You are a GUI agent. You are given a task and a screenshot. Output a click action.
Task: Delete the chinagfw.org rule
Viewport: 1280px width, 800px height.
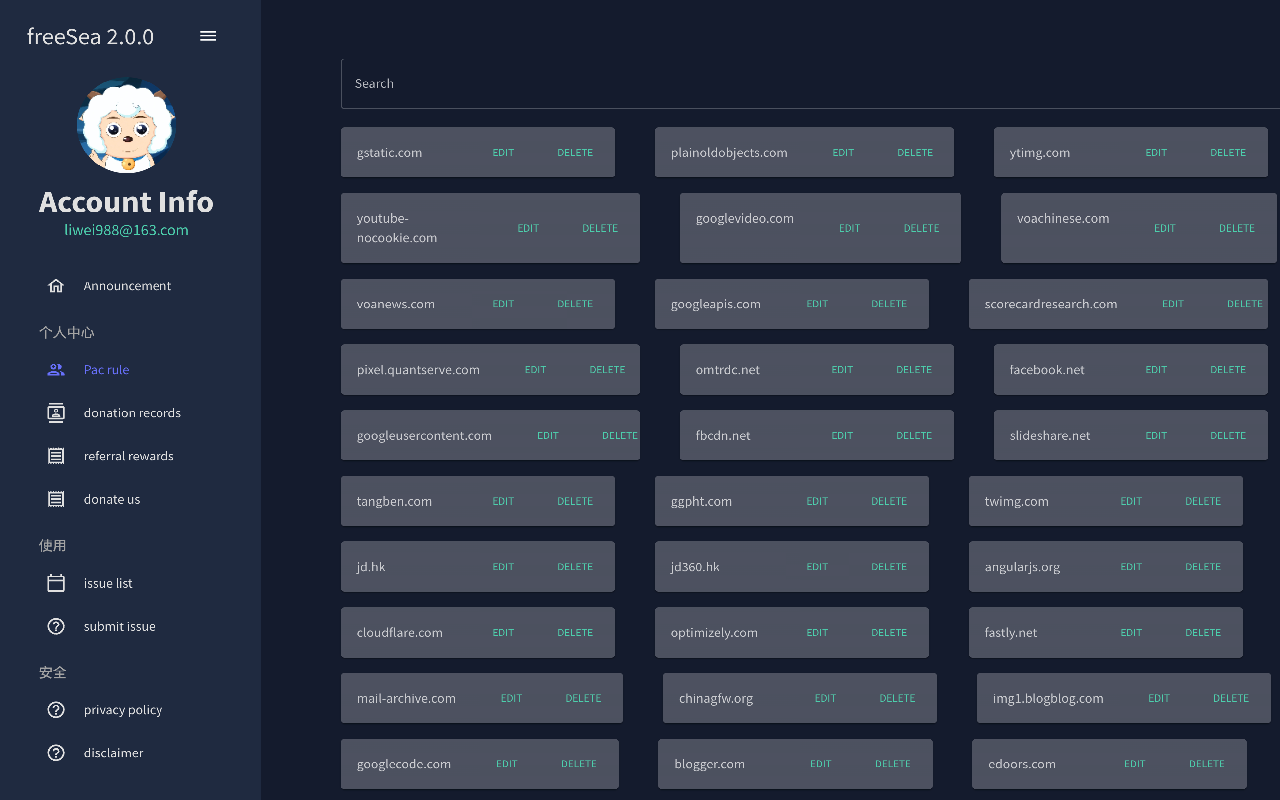[x=897, y=699]
